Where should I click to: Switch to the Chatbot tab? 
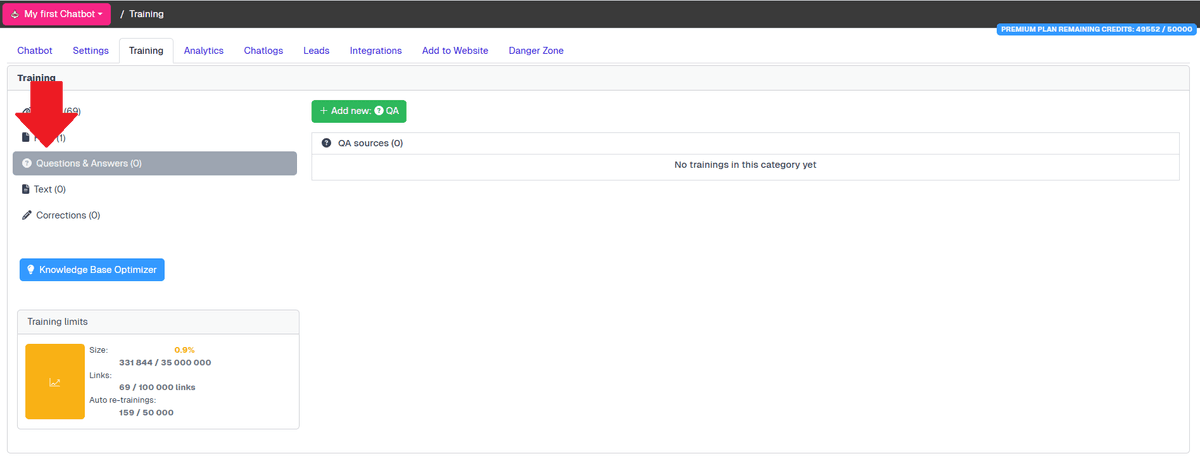[x=35, y=51]
